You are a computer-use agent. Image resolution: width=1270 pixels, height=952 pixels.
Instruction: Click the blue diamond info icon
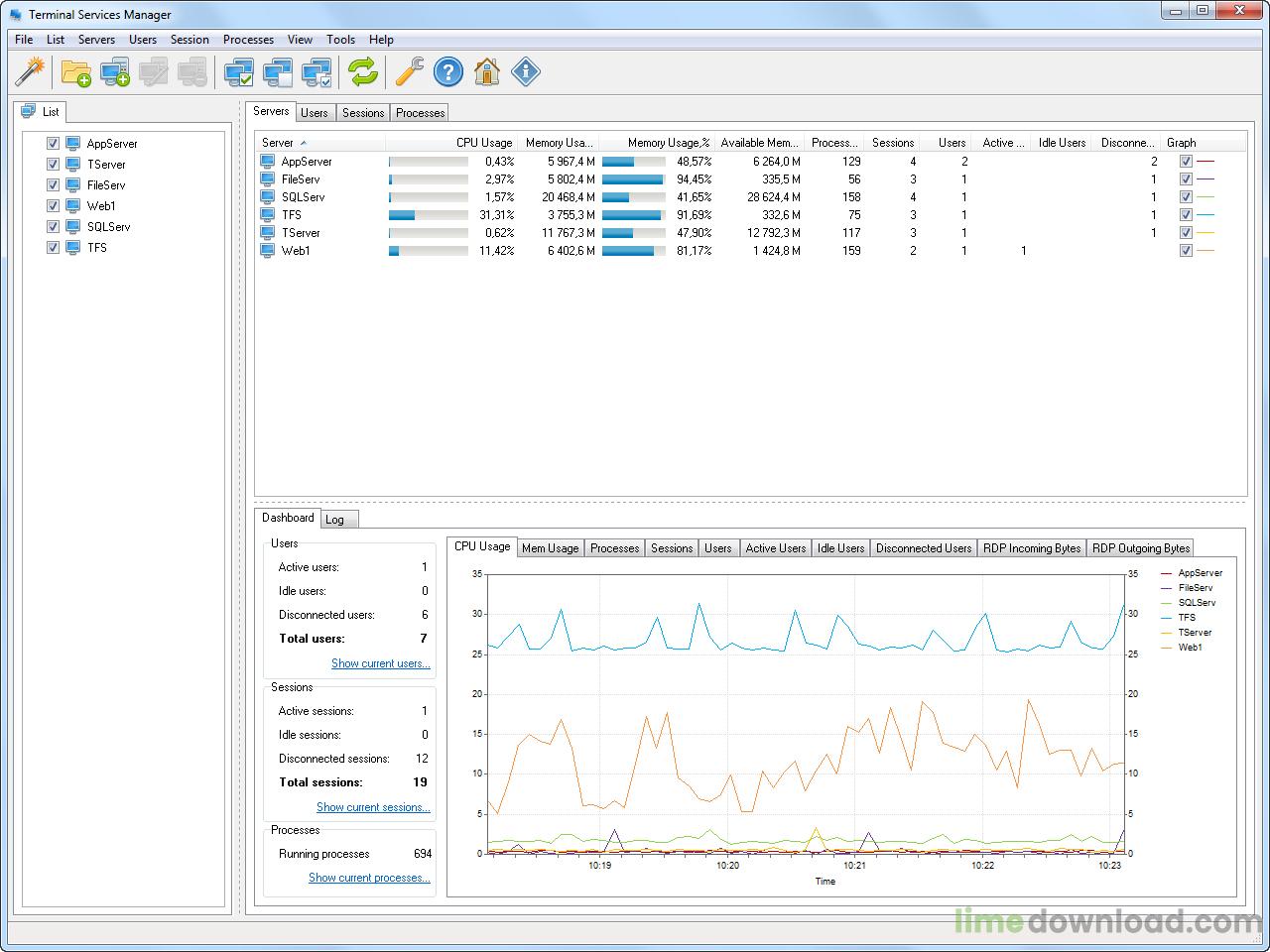pos(526,71)
